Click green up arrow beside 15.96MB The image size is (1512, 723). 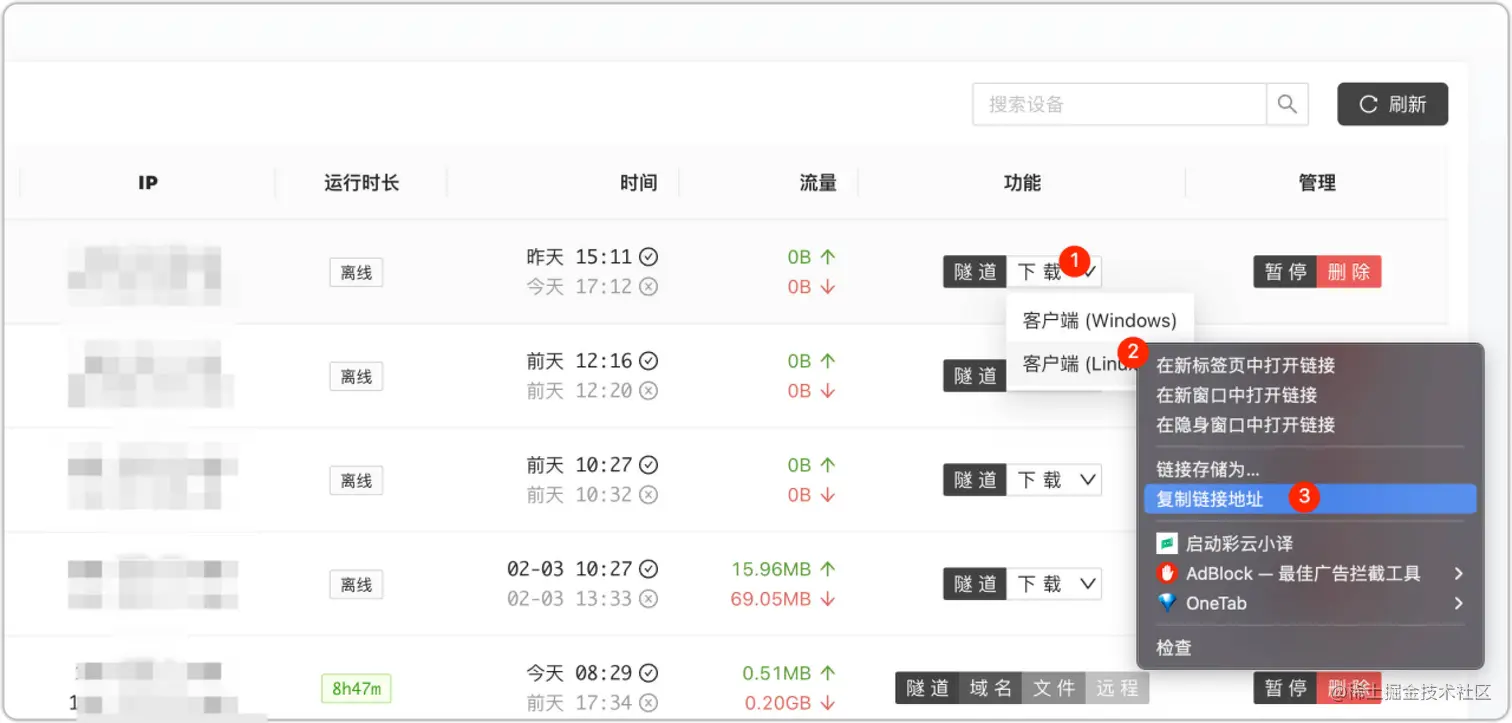tap(827, 569)
